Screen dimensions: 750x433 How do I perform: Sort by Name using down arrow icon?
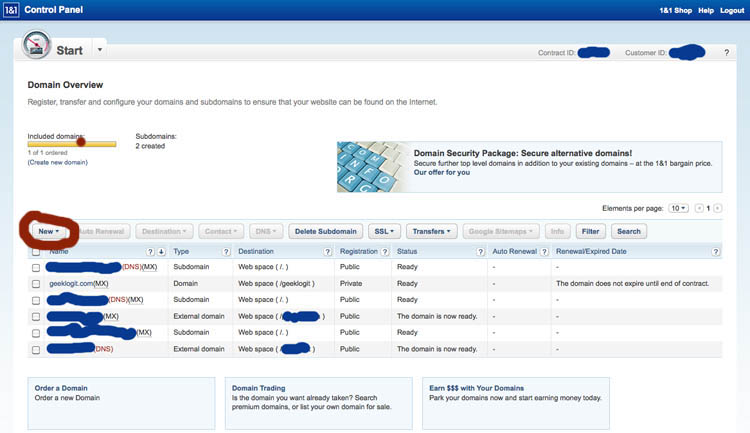[x=162, y=252]
